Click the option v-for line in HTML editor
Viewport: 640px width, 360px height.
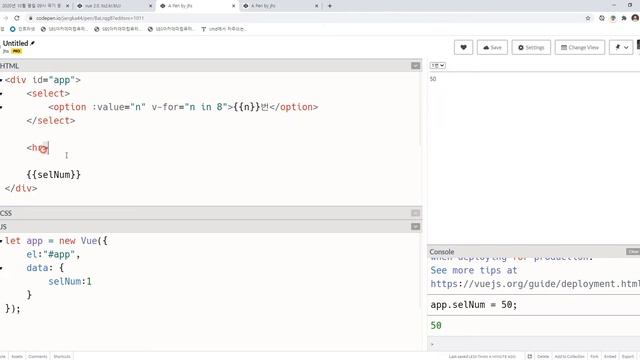[183, 107]
